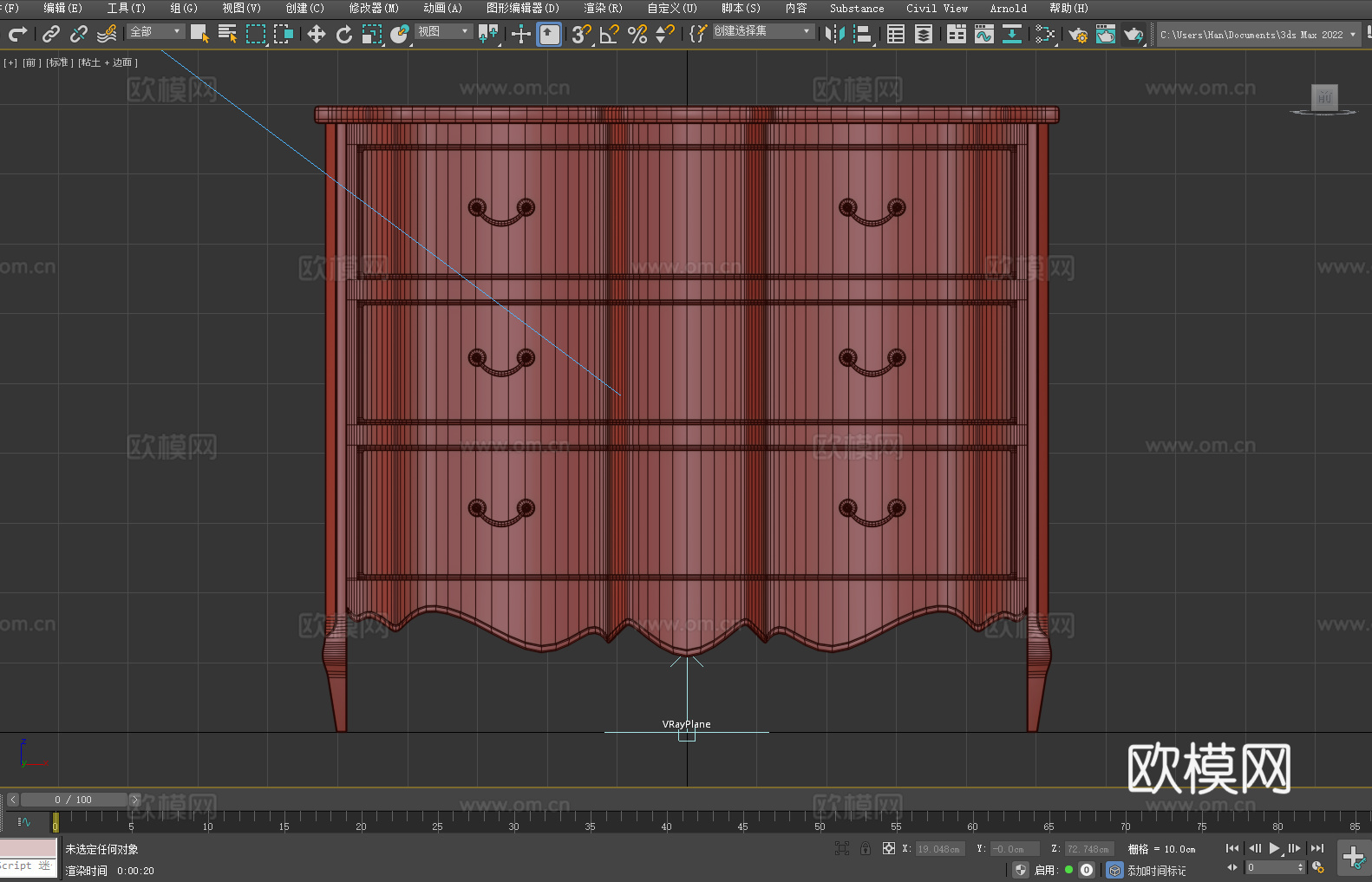The width and height of the screenshot is (1372, 882).
Task: Open the 创建(C) menu
Action: pyautogui.click(x=304, y=8)
